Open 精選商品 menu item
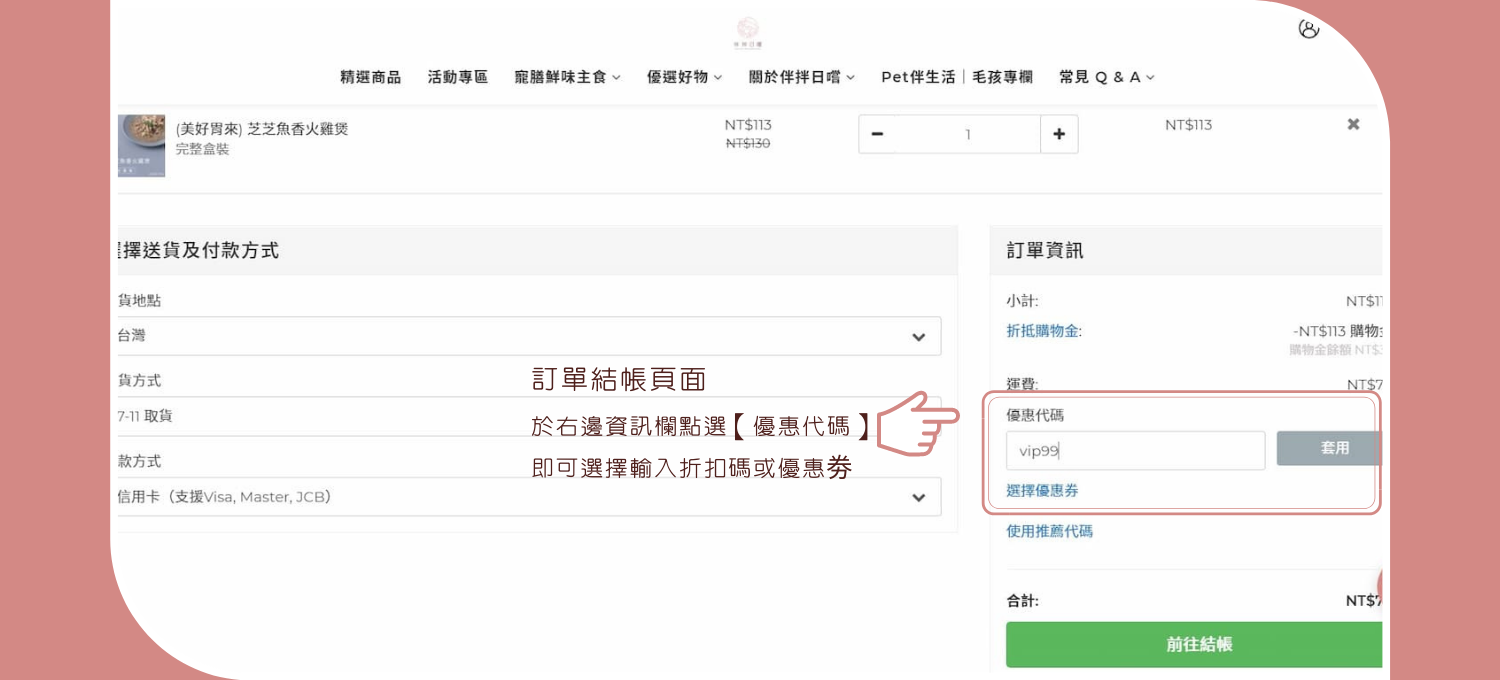 tap(370, 77)
